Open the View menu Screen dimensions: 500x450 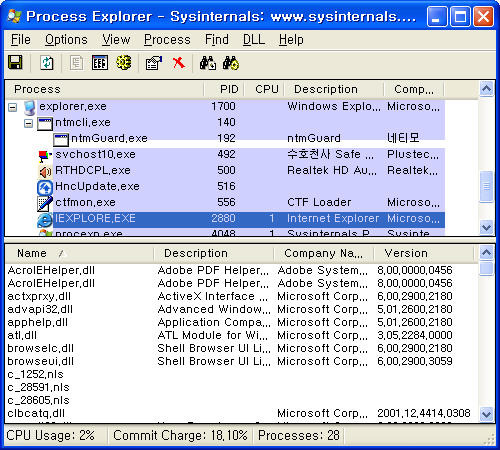point(116,40)
